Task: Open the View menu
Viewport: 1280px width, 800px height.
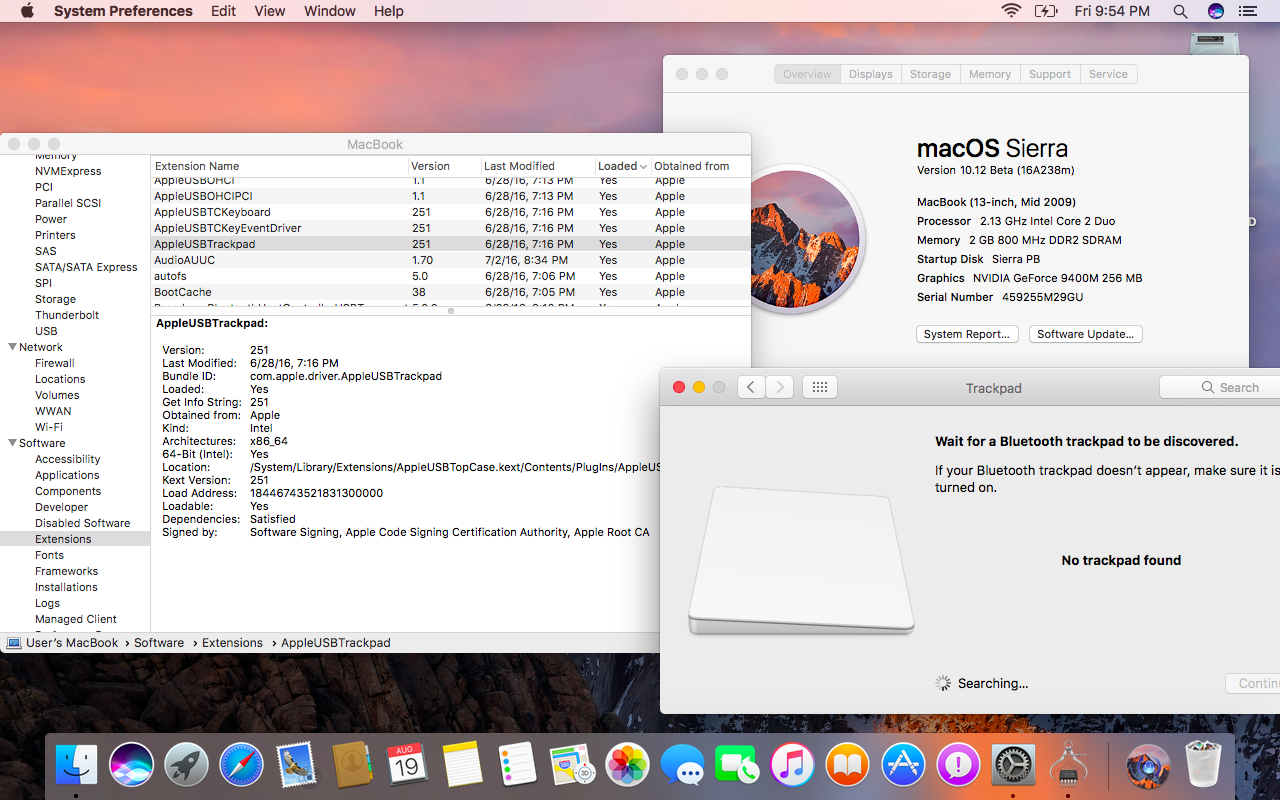Action: (270, 11)
